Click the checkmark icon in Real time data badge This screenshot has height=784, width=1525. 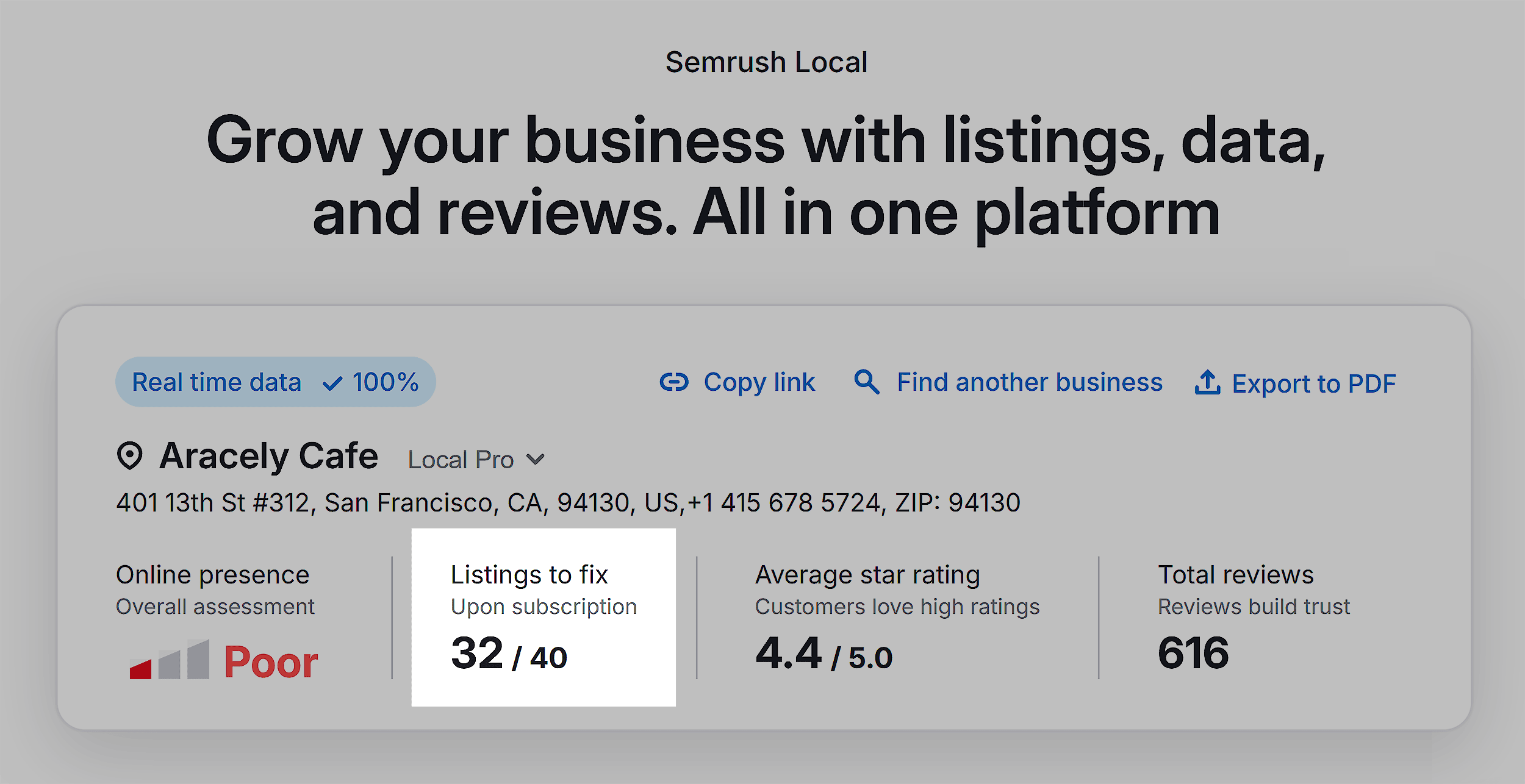click(x=332, y=383)
